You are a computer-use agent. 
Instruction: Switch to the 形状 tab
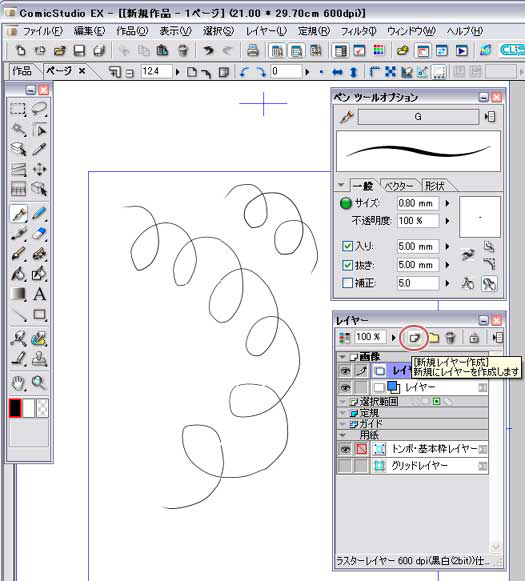[x=435, y=186]
